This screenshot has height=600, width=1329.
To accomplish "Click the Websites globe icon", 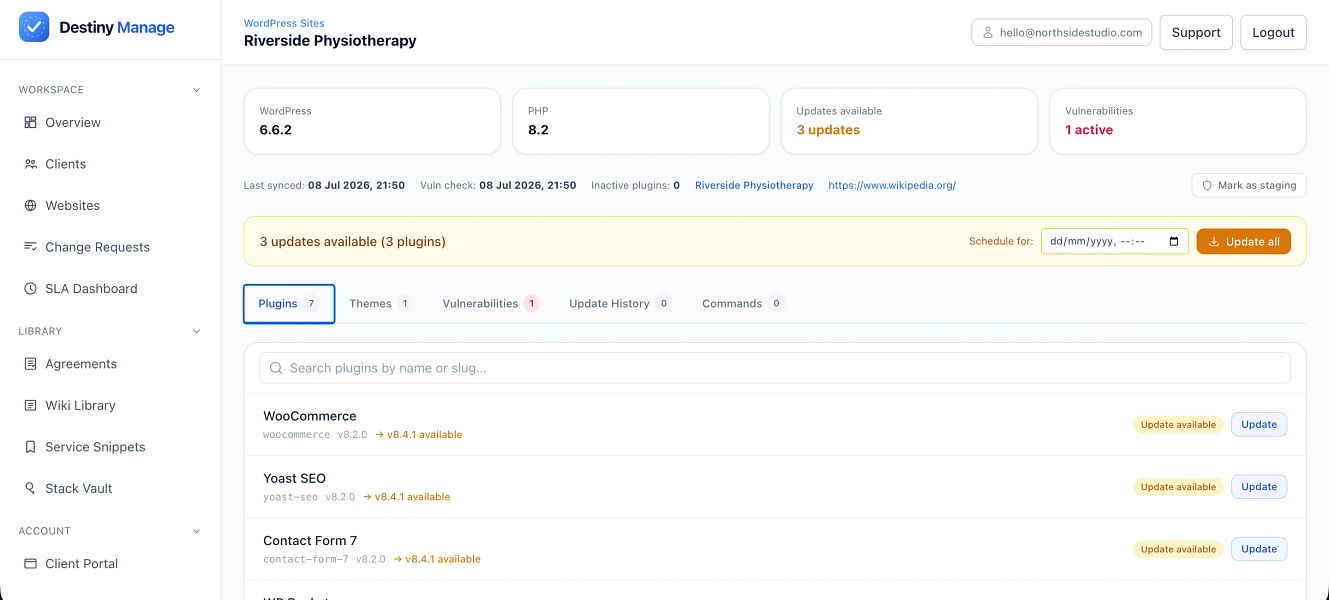I will pos(30,205).
